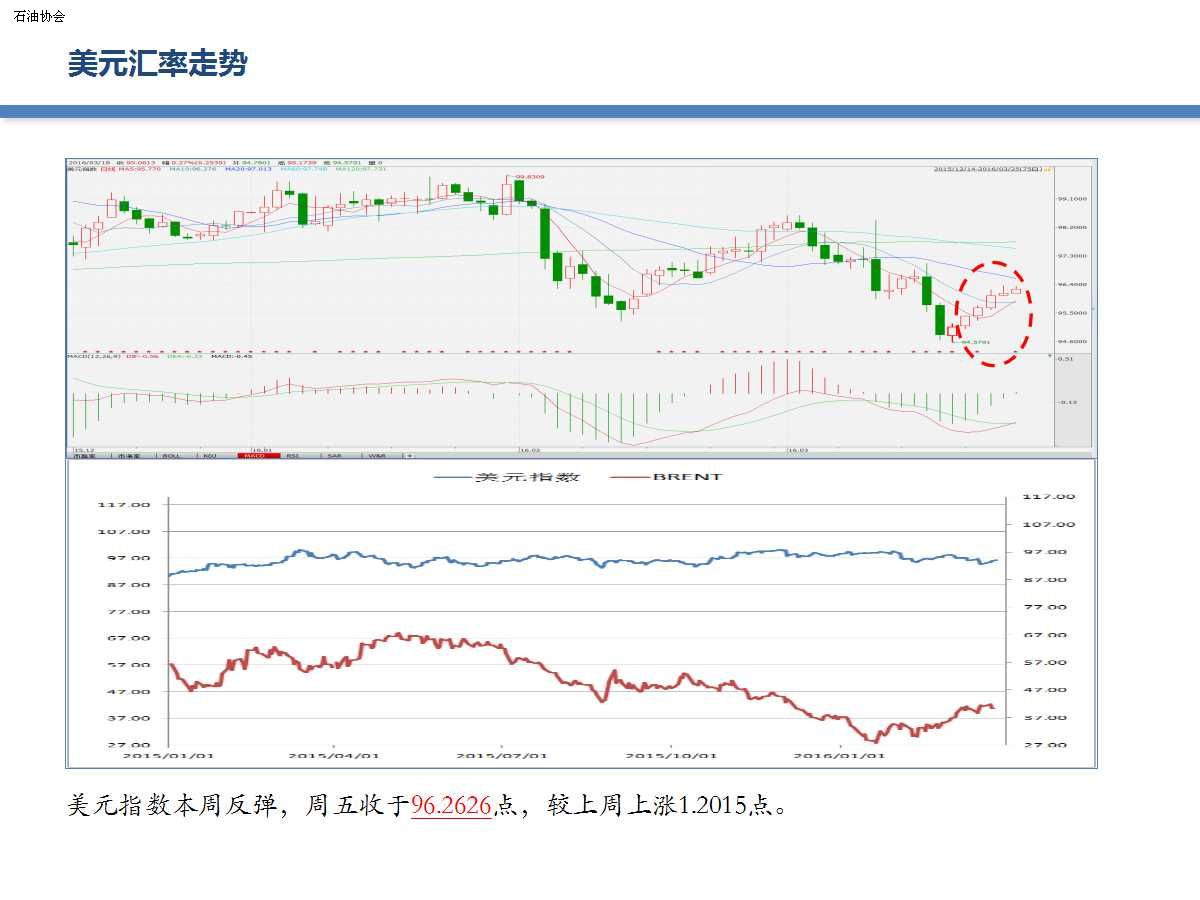
Task: Click the 99.8309 high price label
Action: pos(528,177)
